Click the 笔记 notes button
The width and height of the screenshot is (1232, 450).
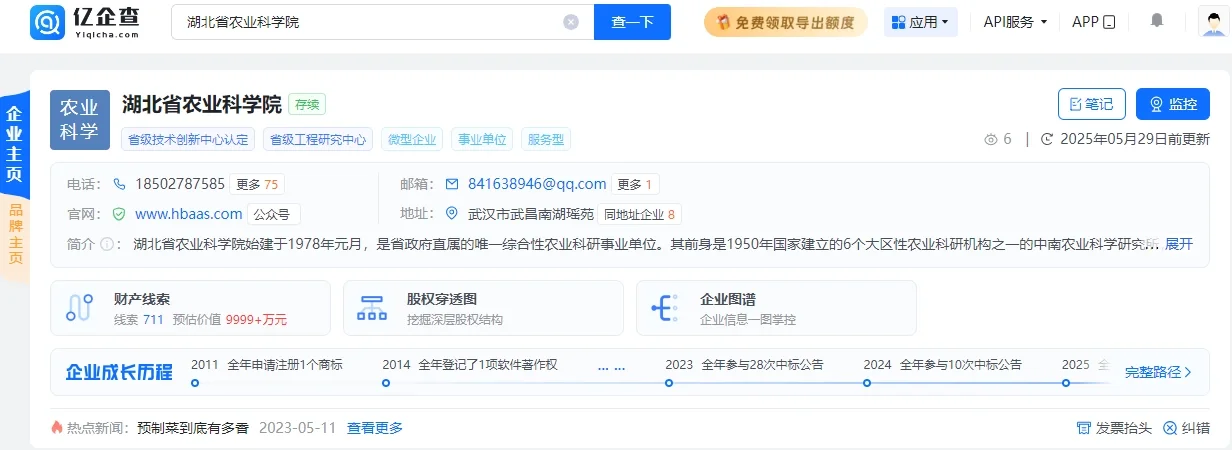(x=1092, y=104)
